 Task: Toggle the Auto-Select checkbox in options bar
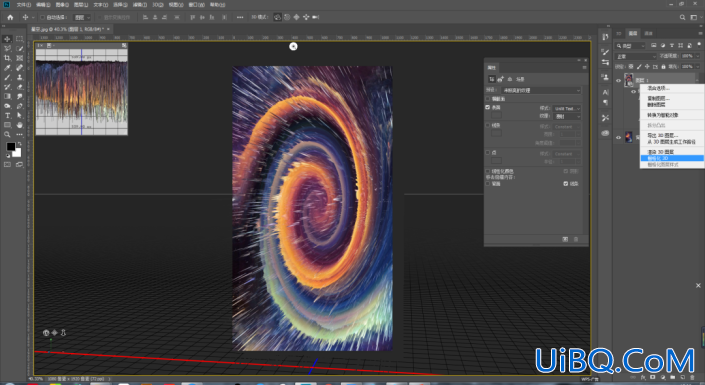tap(43, 18)
